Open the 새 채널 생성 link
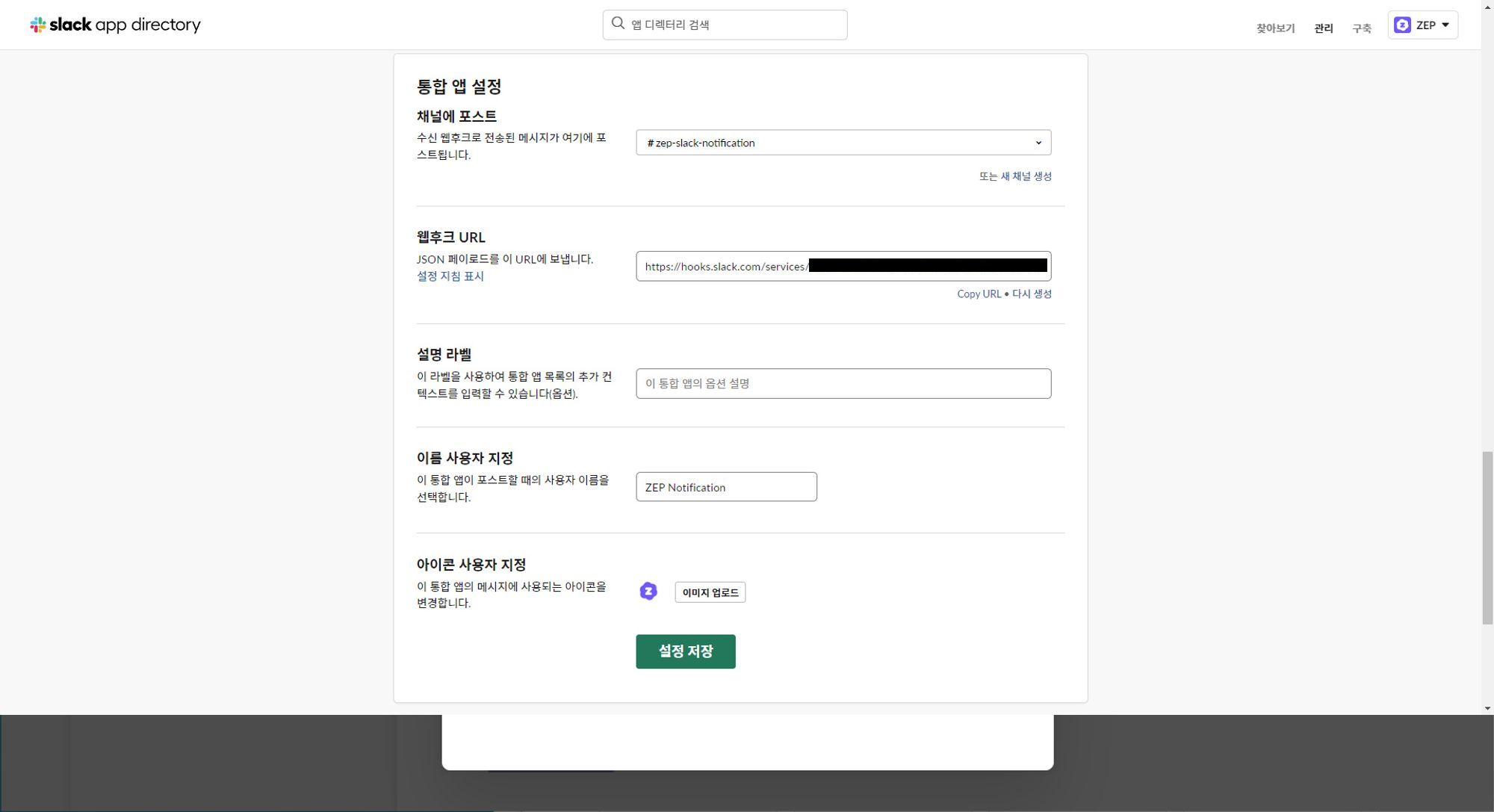This screenshot has width=1494, height=812. [1026, 176]
